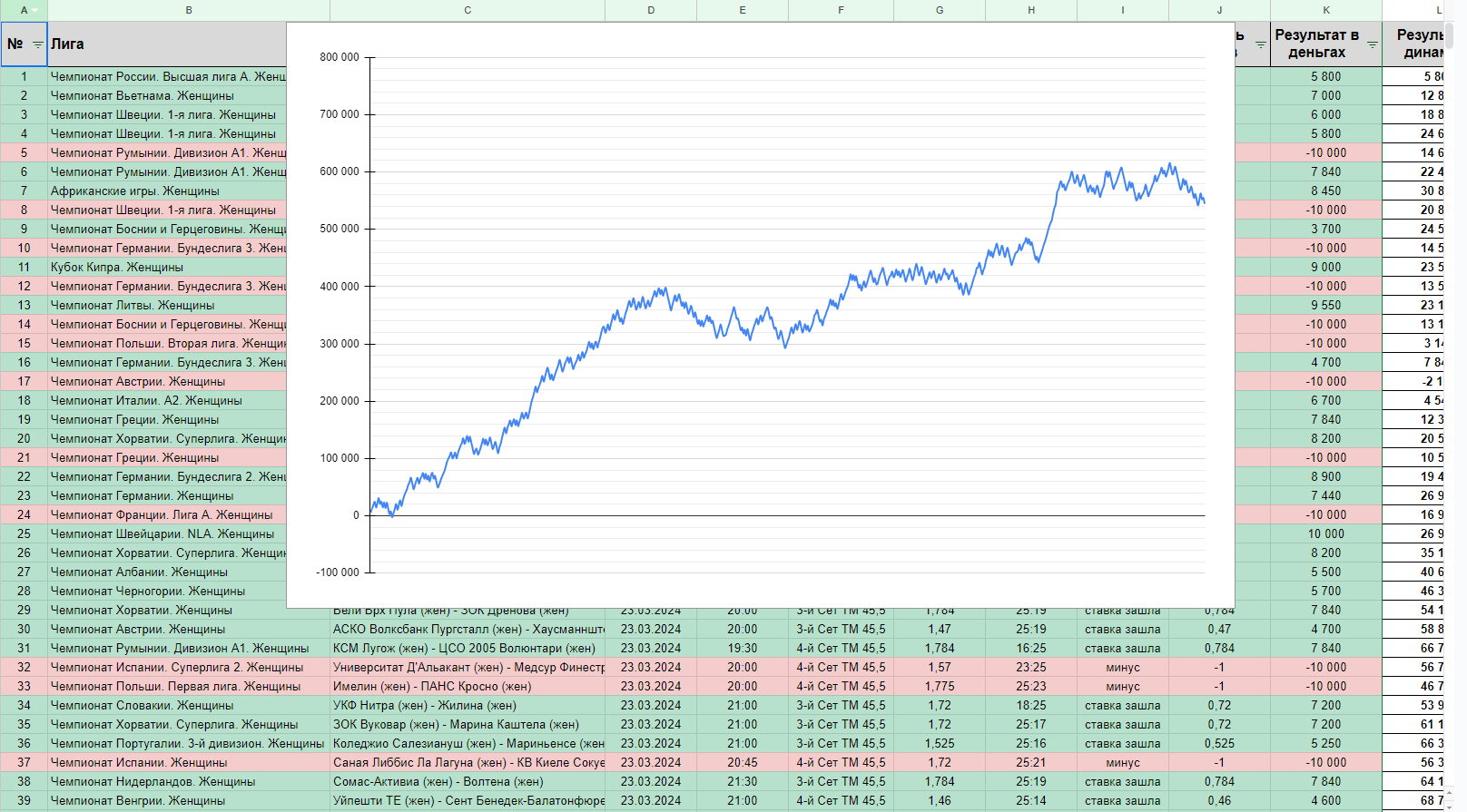Select coefficient cell 0,46
Image resolution: width=1467 pixels, height=812 pixels.
(x=1219, y=800)
